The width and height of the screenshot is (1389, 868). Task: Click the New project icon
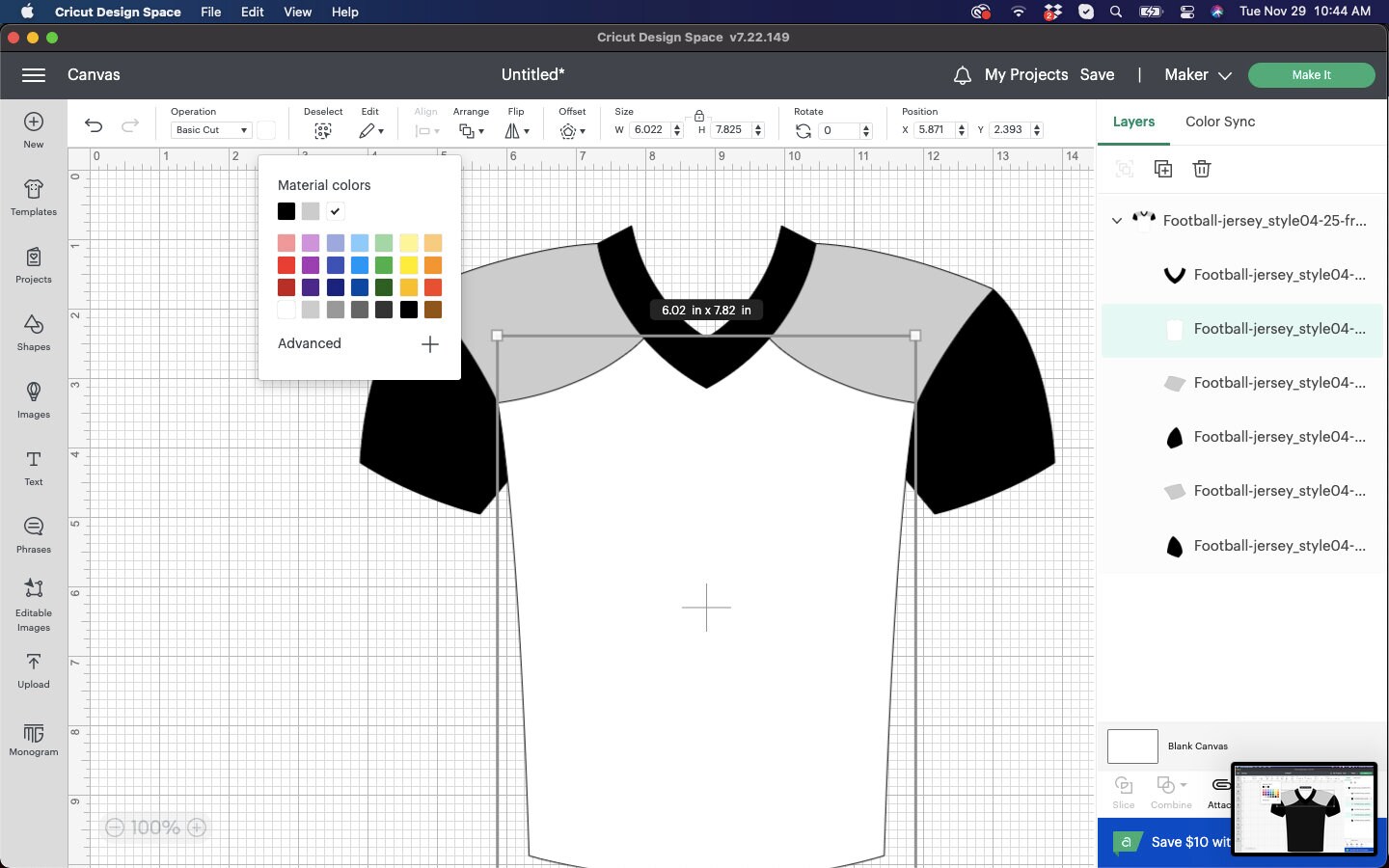click(34, 122)
